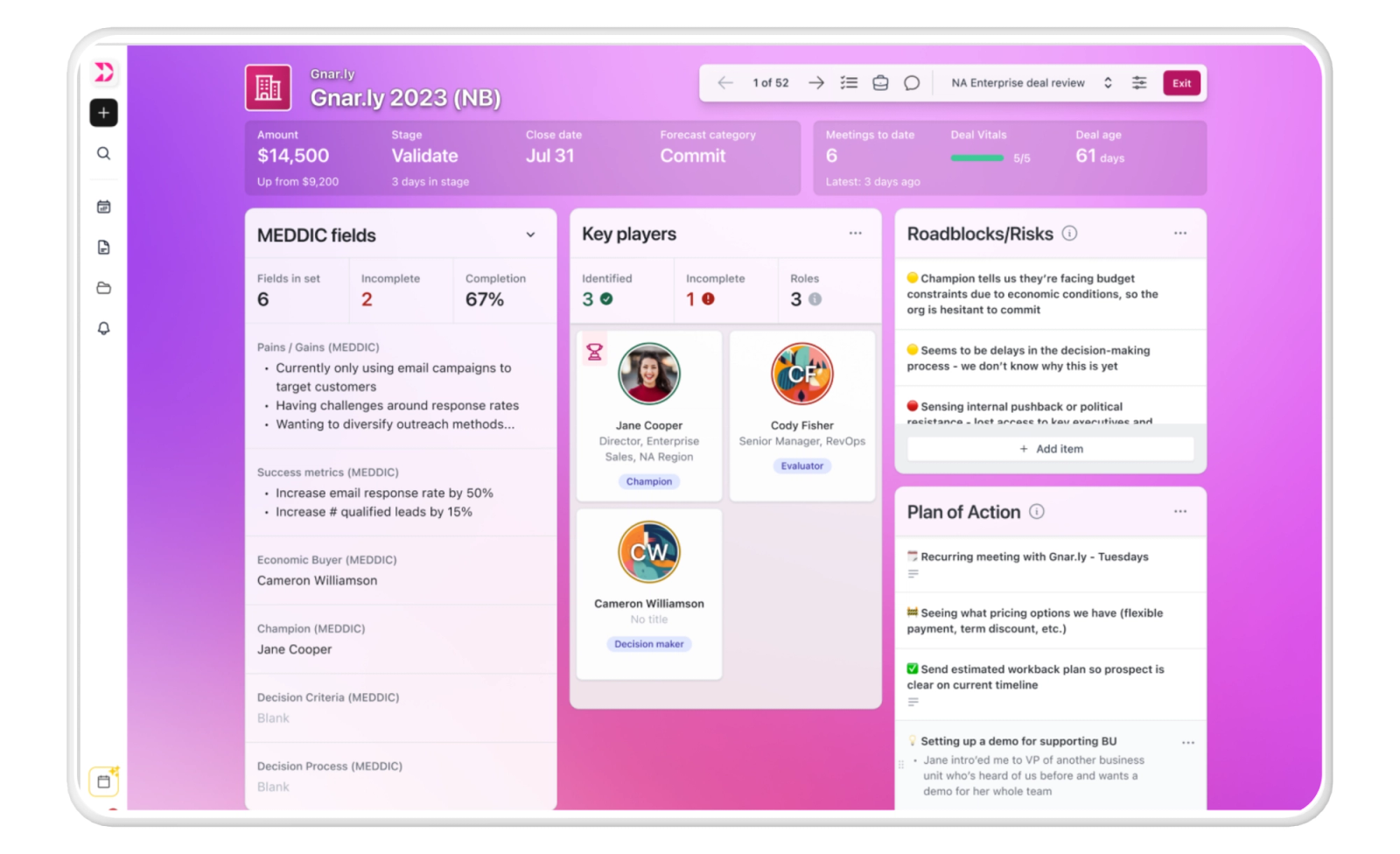1400x854 pixels.
Task: Click the Decision maker tag on Cameron Williamson
Action: 649,644
